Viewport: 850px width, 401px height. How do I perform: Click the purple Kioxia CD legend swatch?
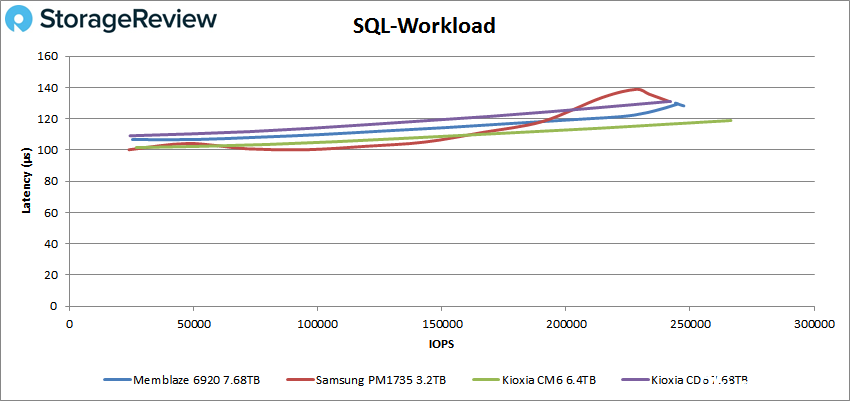click(x=636, y=380)
